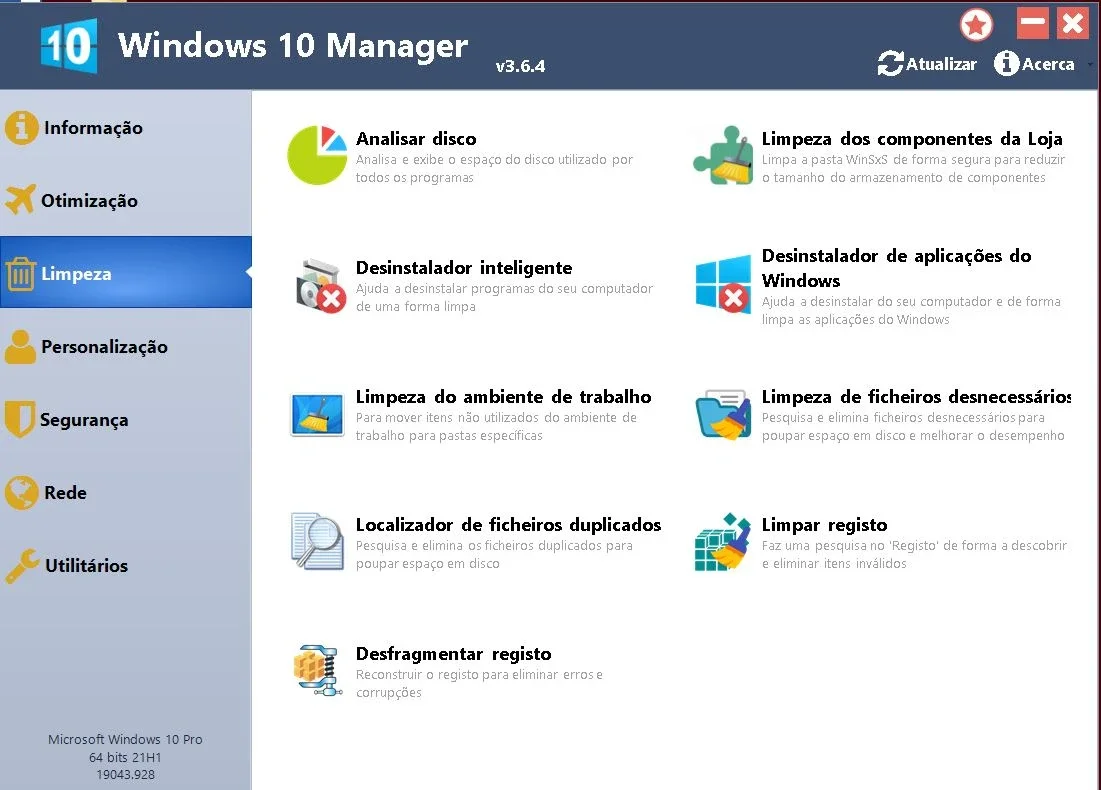Open the Personalização section
This screenshot has width=1101, height=790.
coord(126,347)
